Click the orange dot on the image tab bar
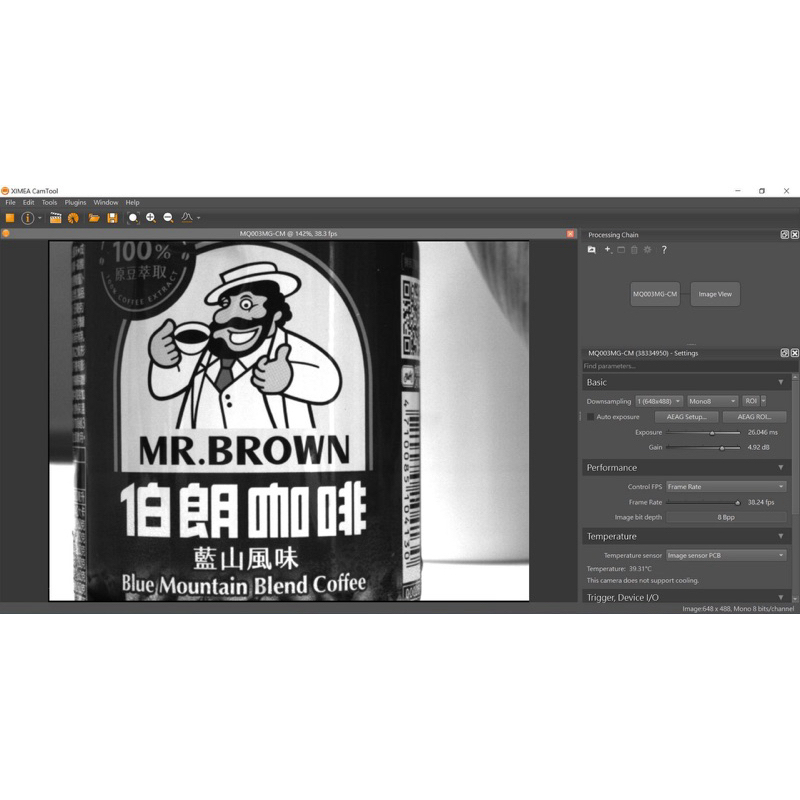 [x=6, y=234]
